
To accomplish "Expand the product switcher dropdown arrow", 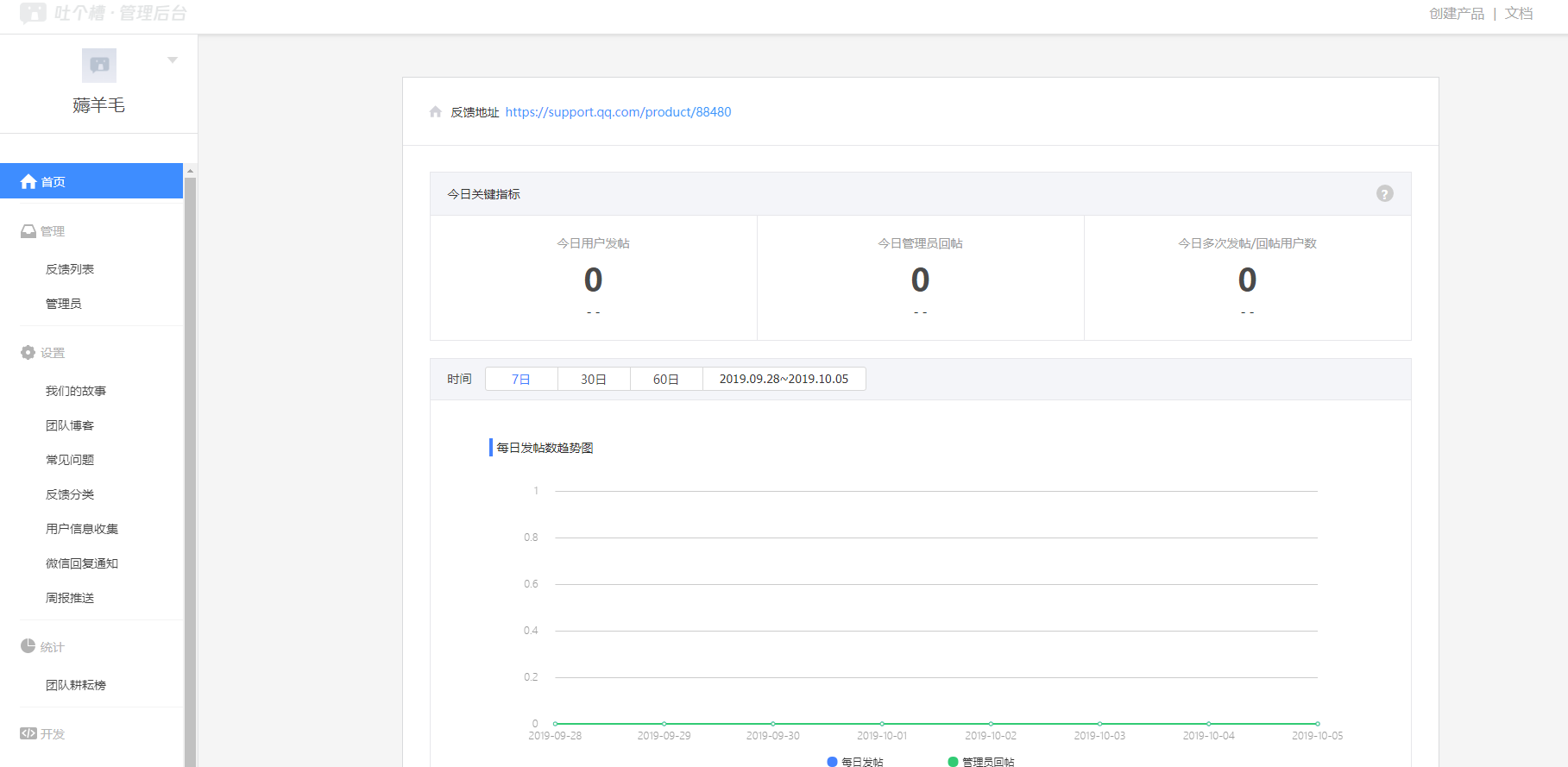I will tap(173, 60).
